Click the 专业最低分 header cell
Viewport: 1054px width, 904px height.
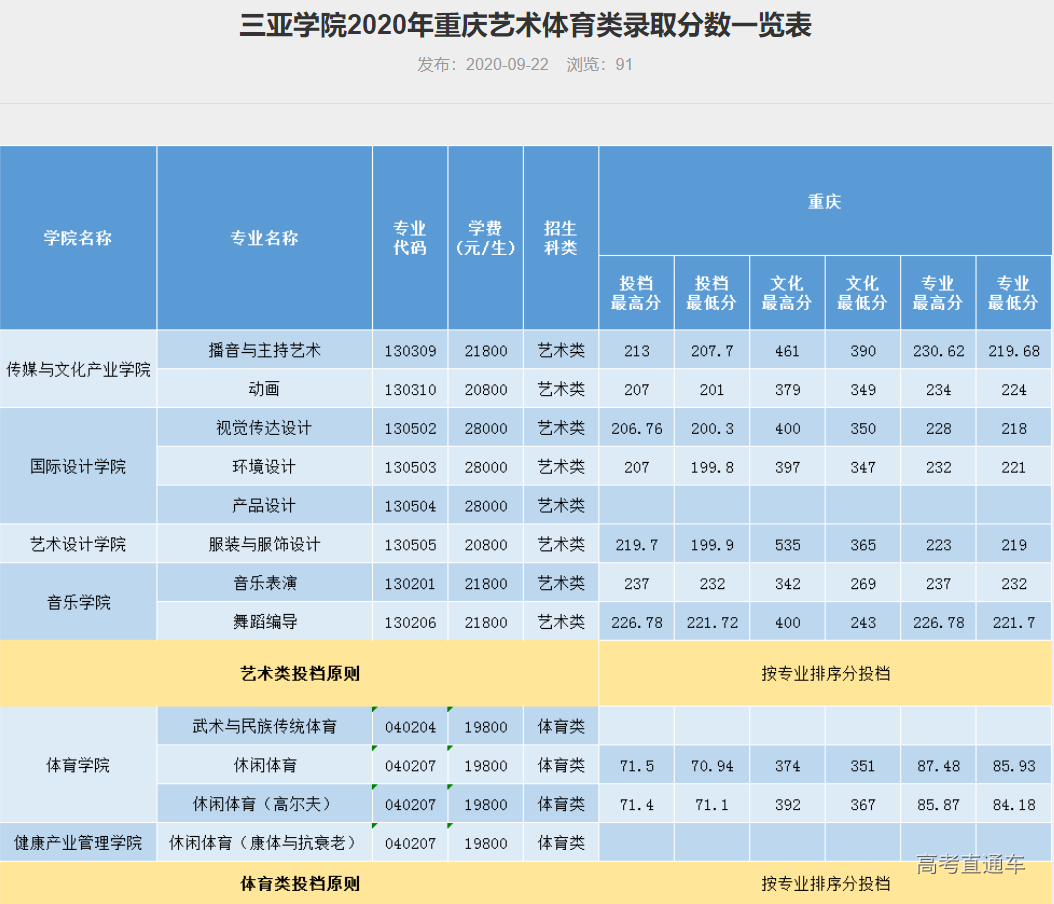click(1013, 292)
